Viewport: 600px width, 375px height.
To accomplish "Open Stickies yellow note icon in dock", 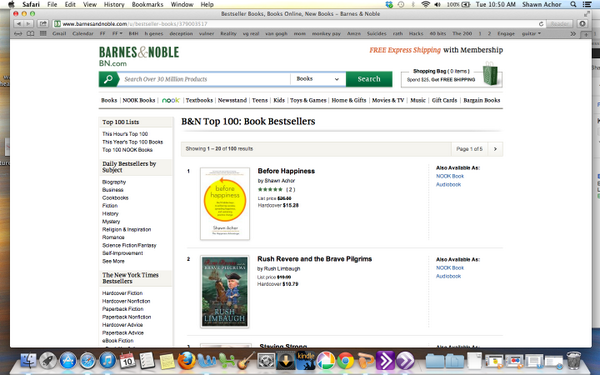I will tap(167, 361).
